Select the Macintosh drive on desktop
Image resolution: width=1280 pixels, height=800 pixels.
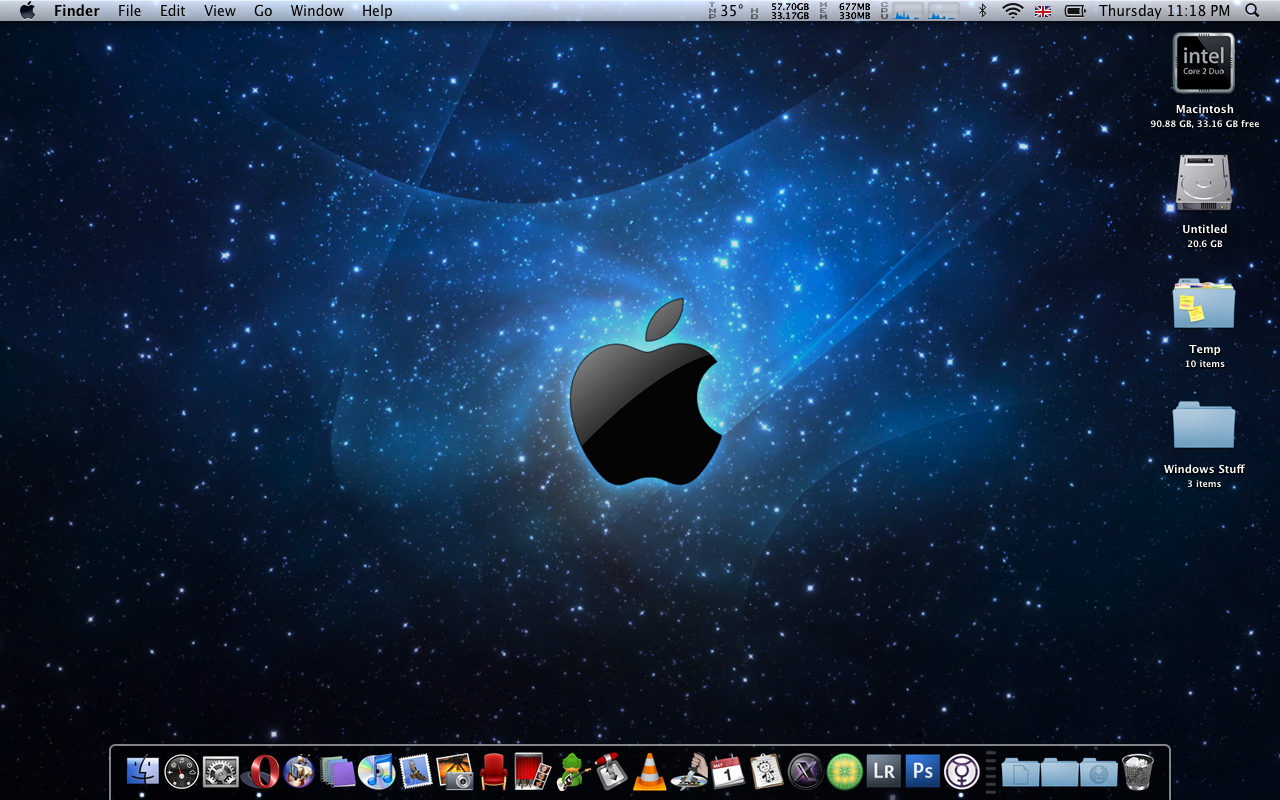(1204, 63)
